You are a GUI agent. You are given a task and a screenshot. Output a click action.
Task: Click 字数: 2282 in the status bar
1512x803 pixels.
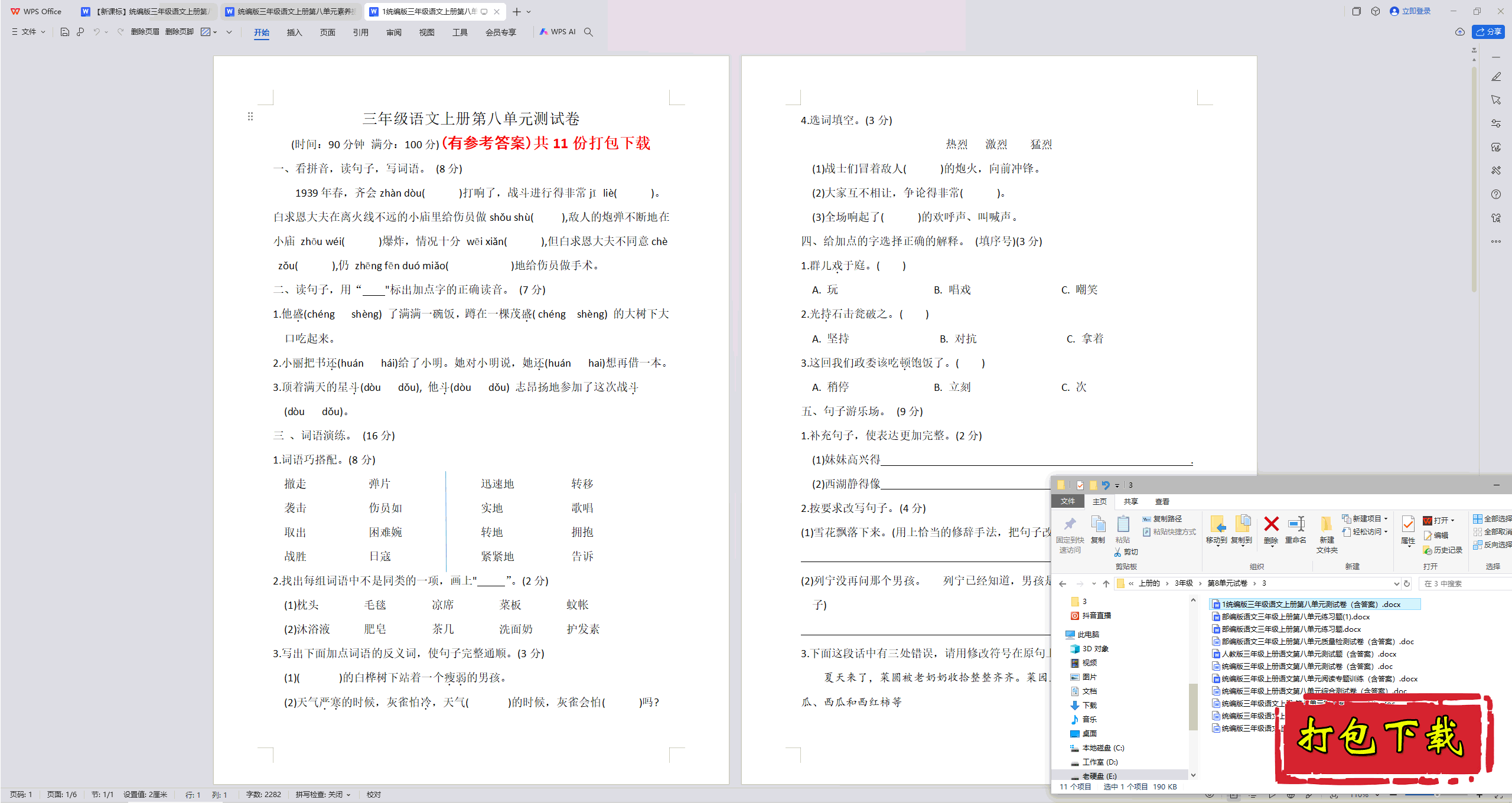click(x=263, y=794)
